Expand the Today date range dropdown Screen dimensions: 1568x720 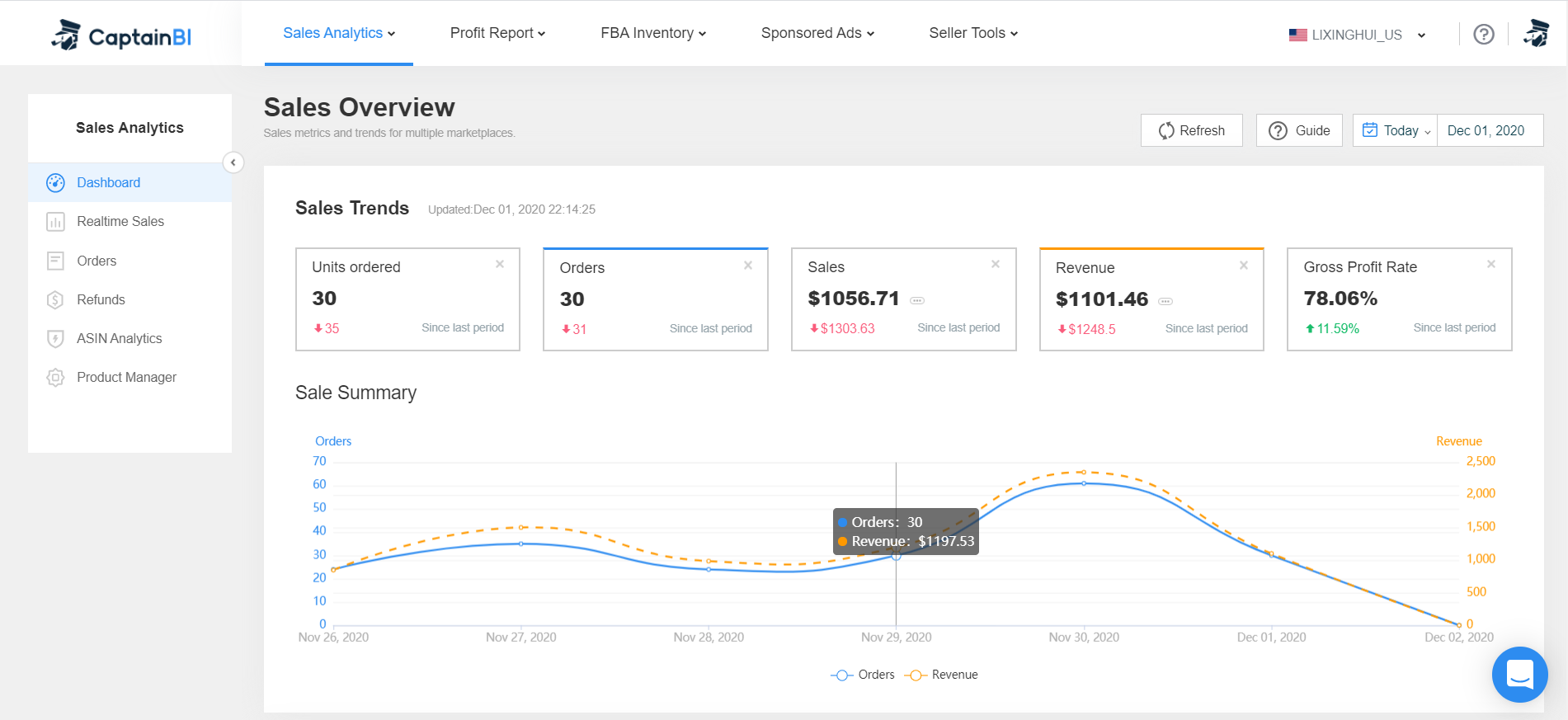(1396, 130)
